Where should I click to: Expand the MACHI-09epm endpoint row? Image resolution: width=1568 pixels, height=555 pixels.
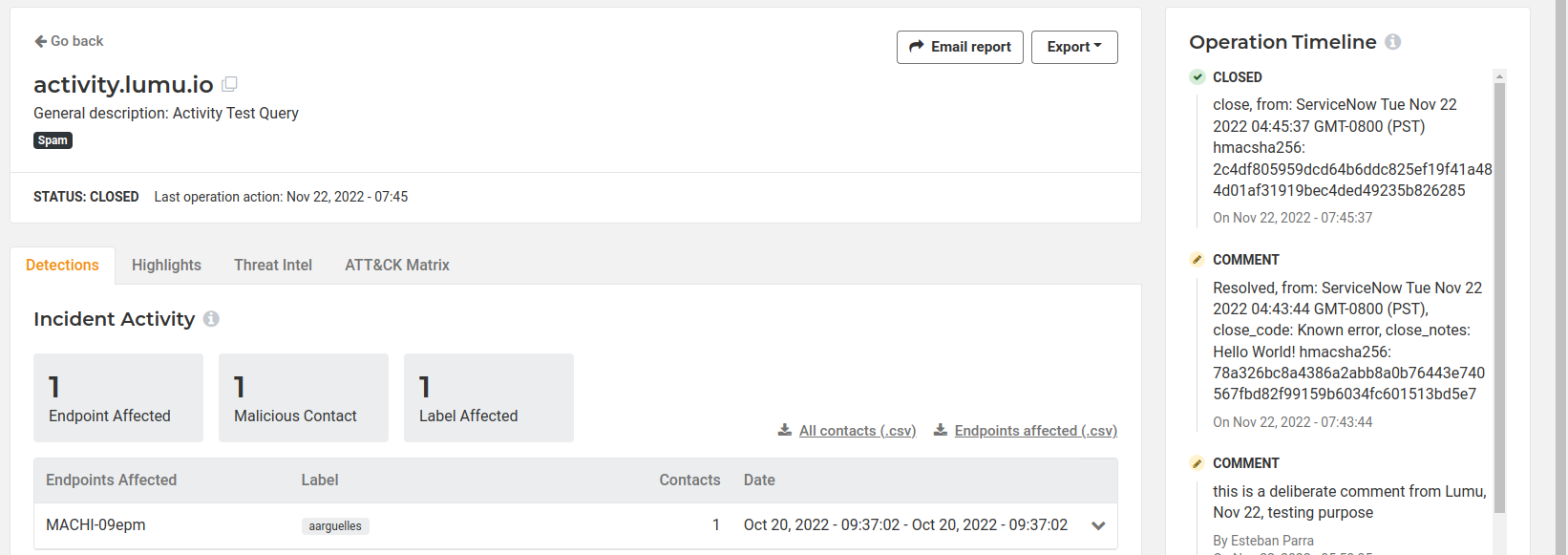pos(1098,525)
